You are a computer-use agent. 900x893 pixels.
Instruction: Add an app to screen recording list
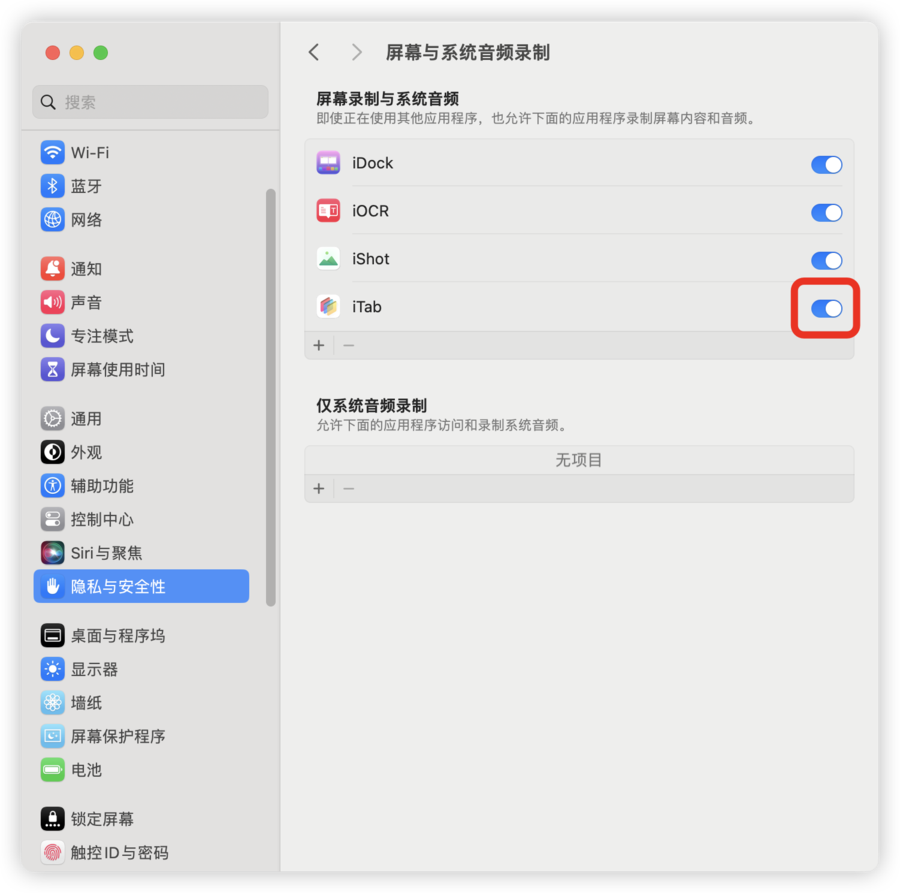[319, 345]
